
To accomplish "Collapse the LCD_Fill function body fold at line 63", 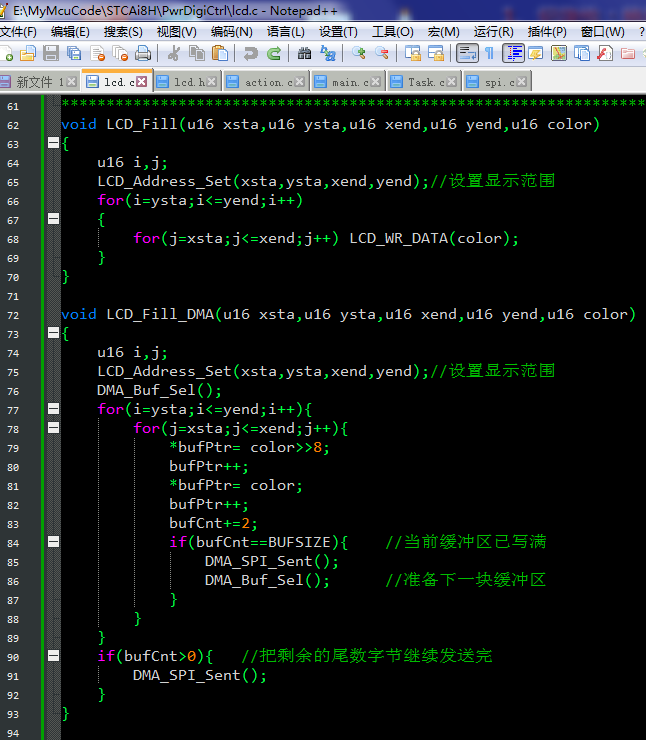I will tap(53, 144).
